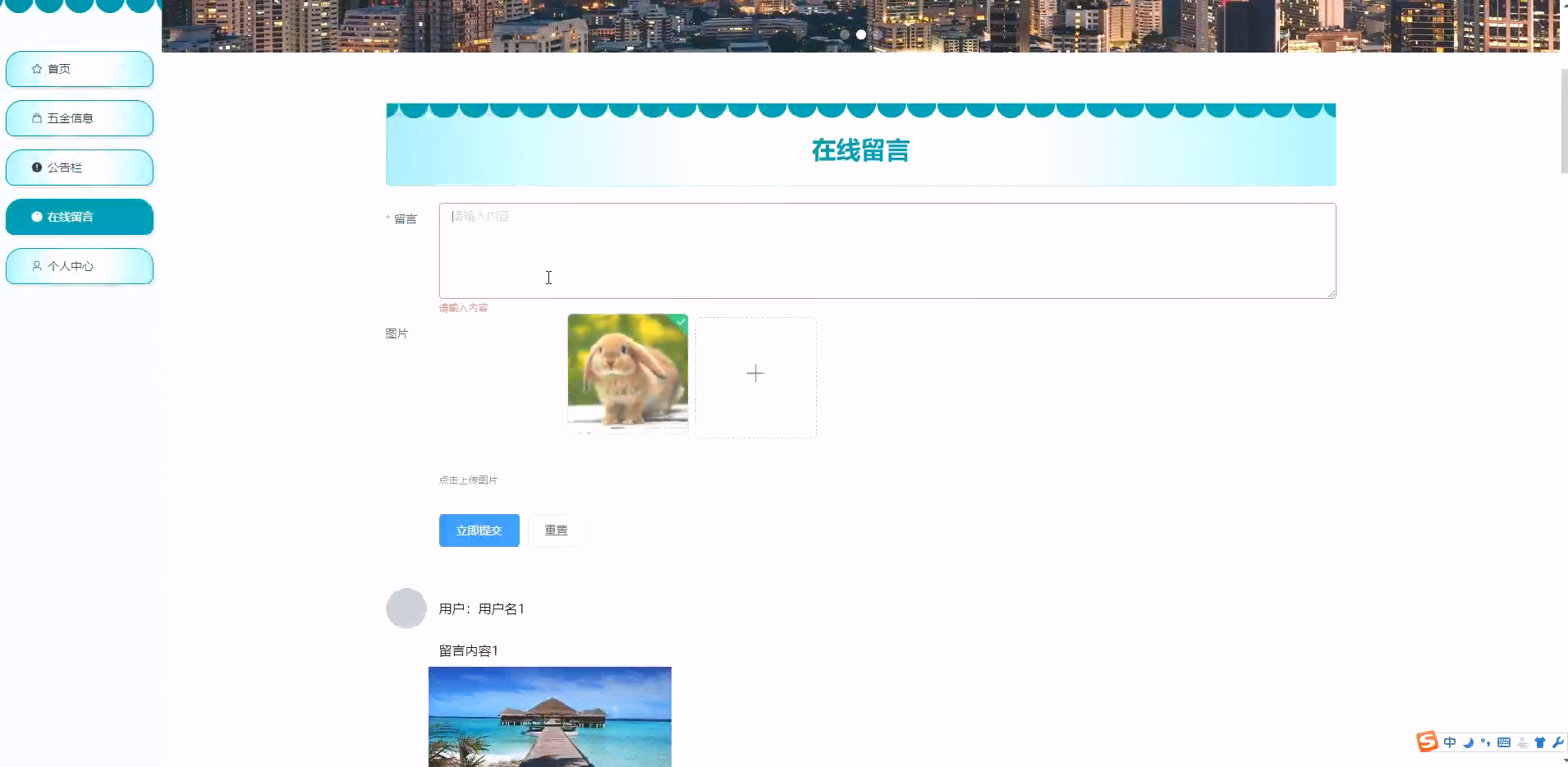The image size is (1568, 767).
Task: Toggle Chinese/English with Sogou 中 tray icon
Action: tap(1449, 742)
